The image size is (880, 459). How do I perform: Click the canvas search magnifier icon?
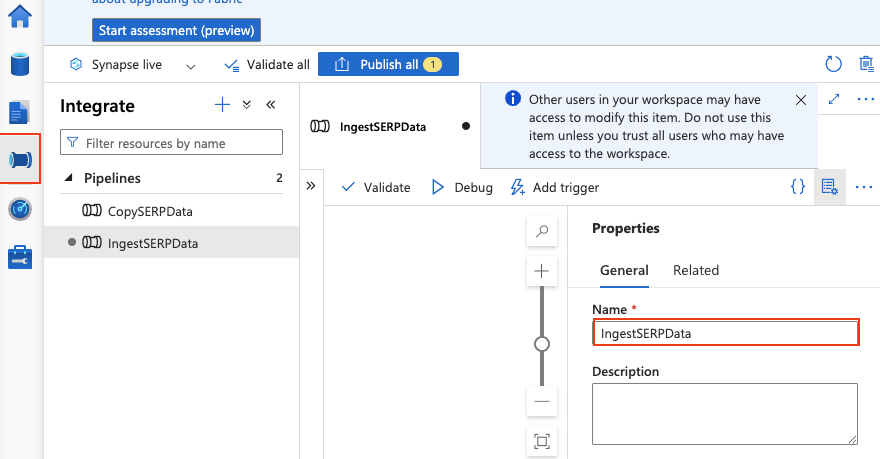(542, 231)
